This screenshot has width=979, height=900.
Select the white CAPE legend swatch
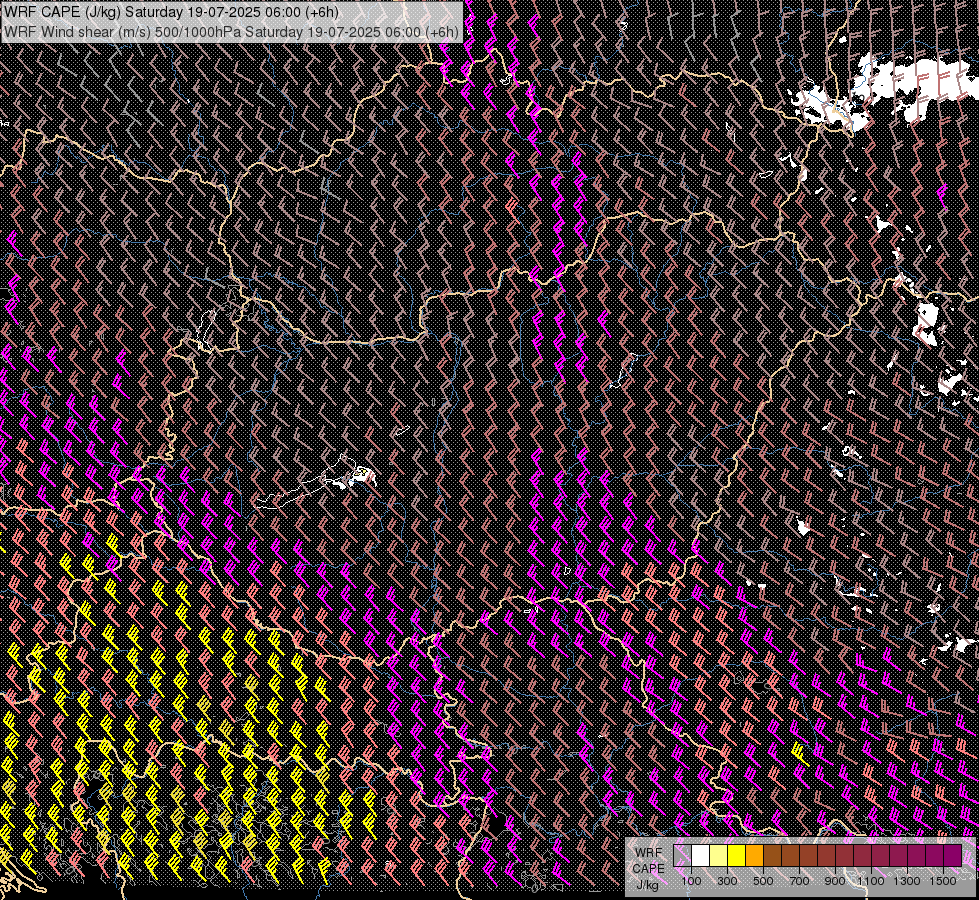701,855
